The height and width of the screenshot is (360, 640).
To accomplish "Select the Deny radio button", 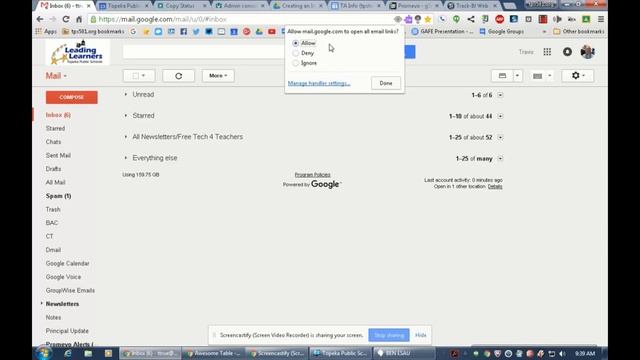I will click(296, 53).
